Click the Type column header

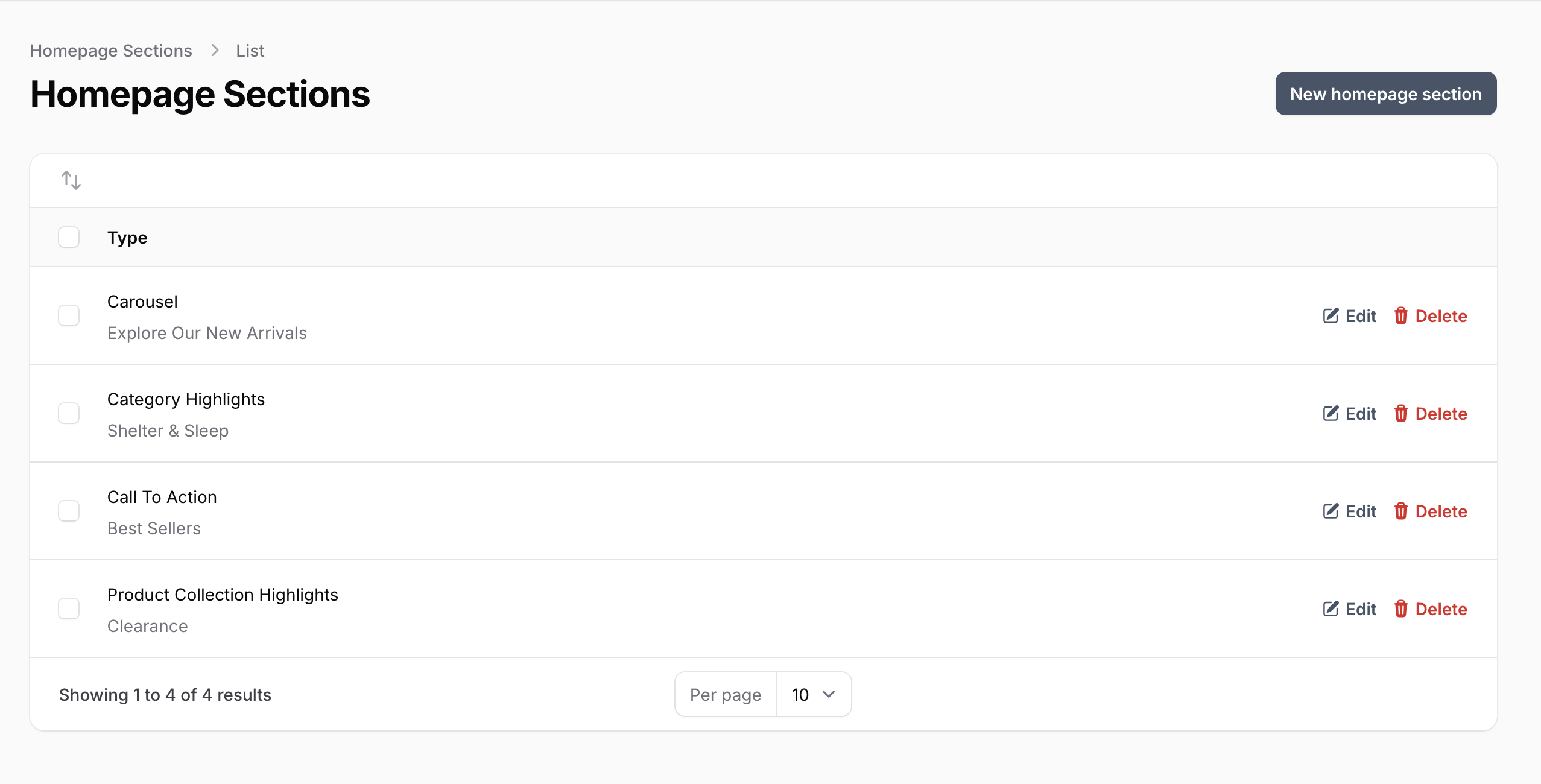point(127,238)
